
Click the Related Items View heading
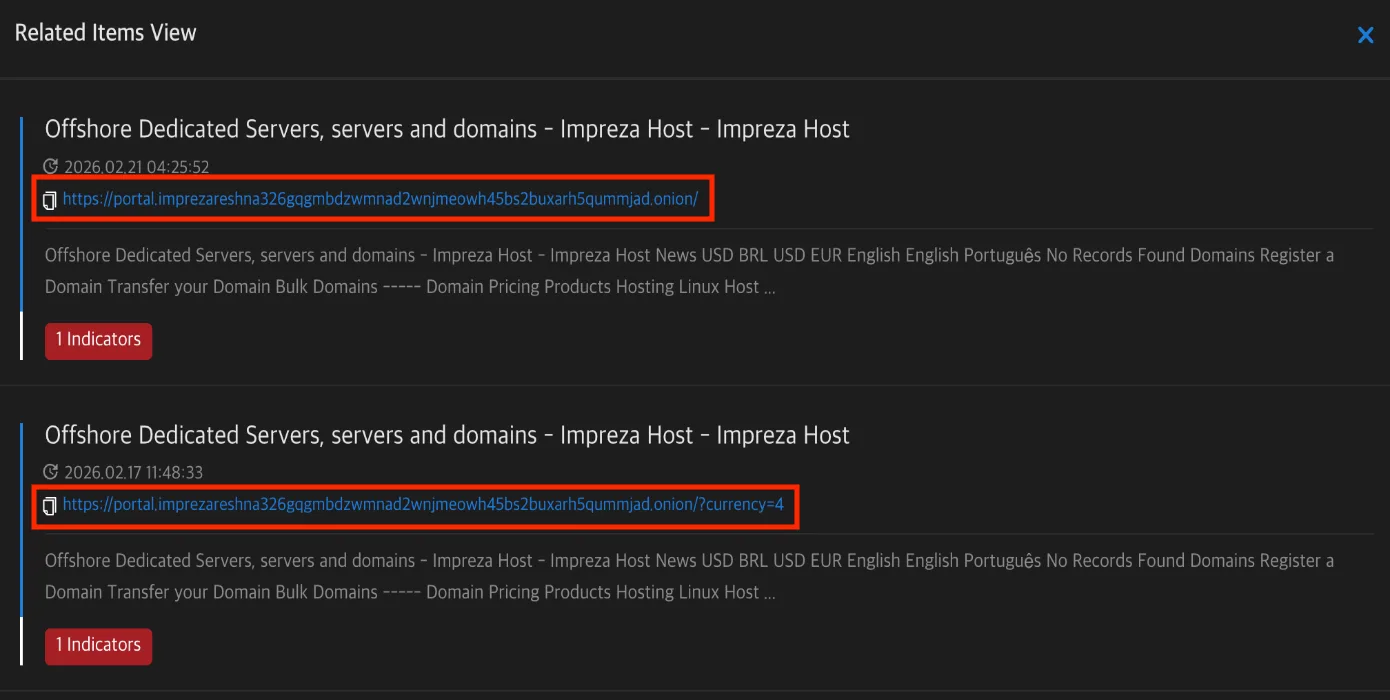[x=106, y=33]
